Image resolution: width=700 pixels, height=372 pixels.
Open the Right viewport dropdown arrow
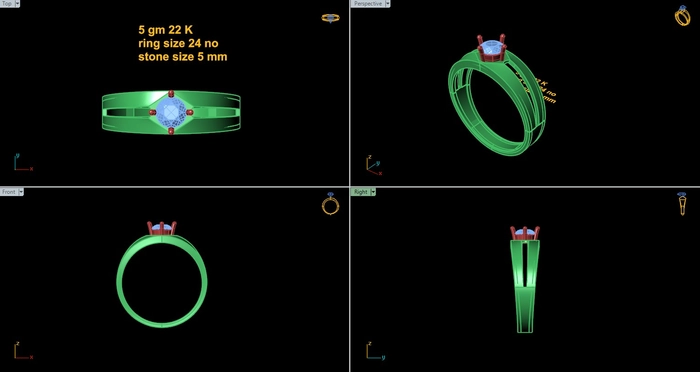373,192
